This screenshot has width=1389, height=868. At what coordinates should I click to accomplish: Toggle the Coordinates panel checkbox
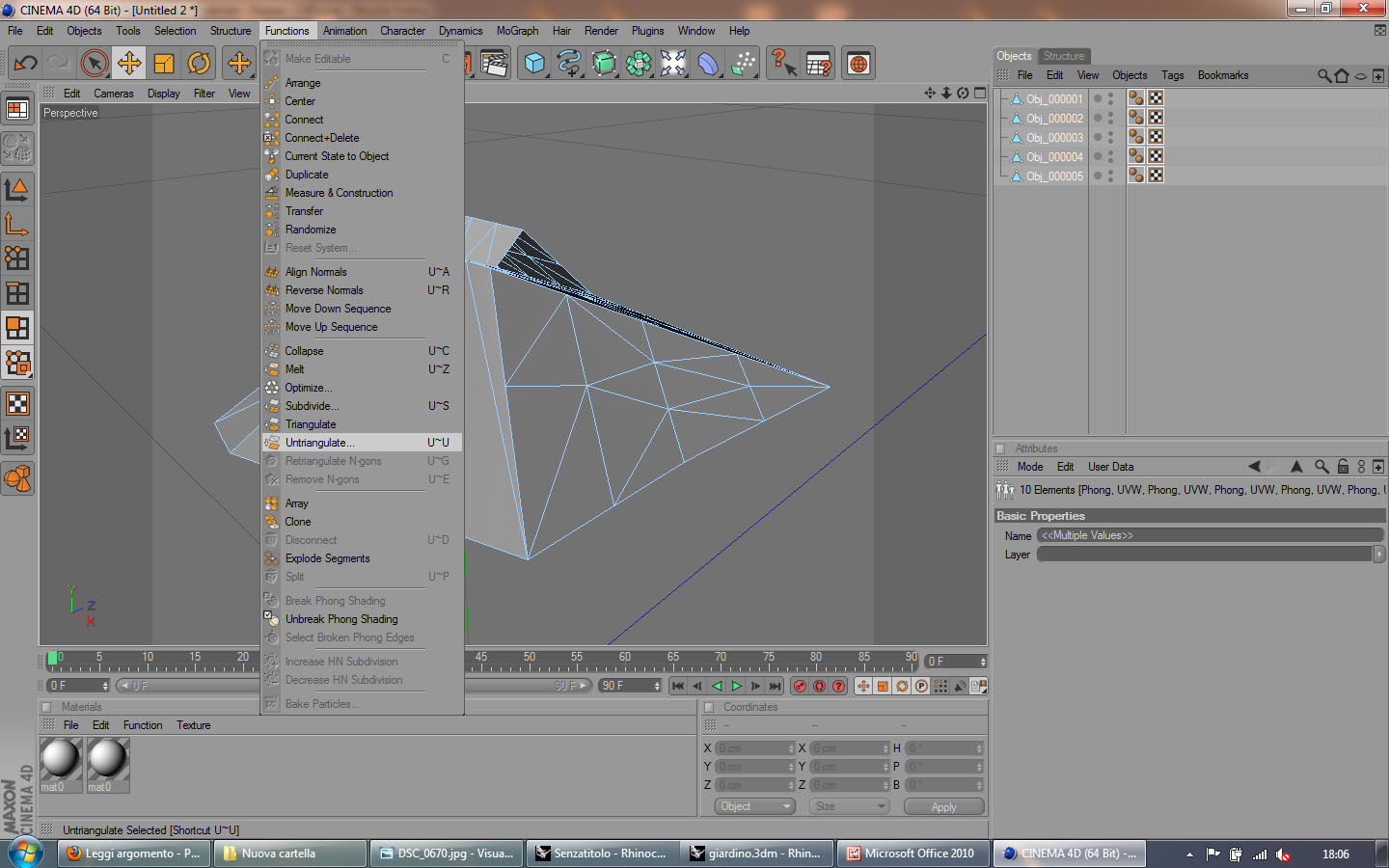709,707
